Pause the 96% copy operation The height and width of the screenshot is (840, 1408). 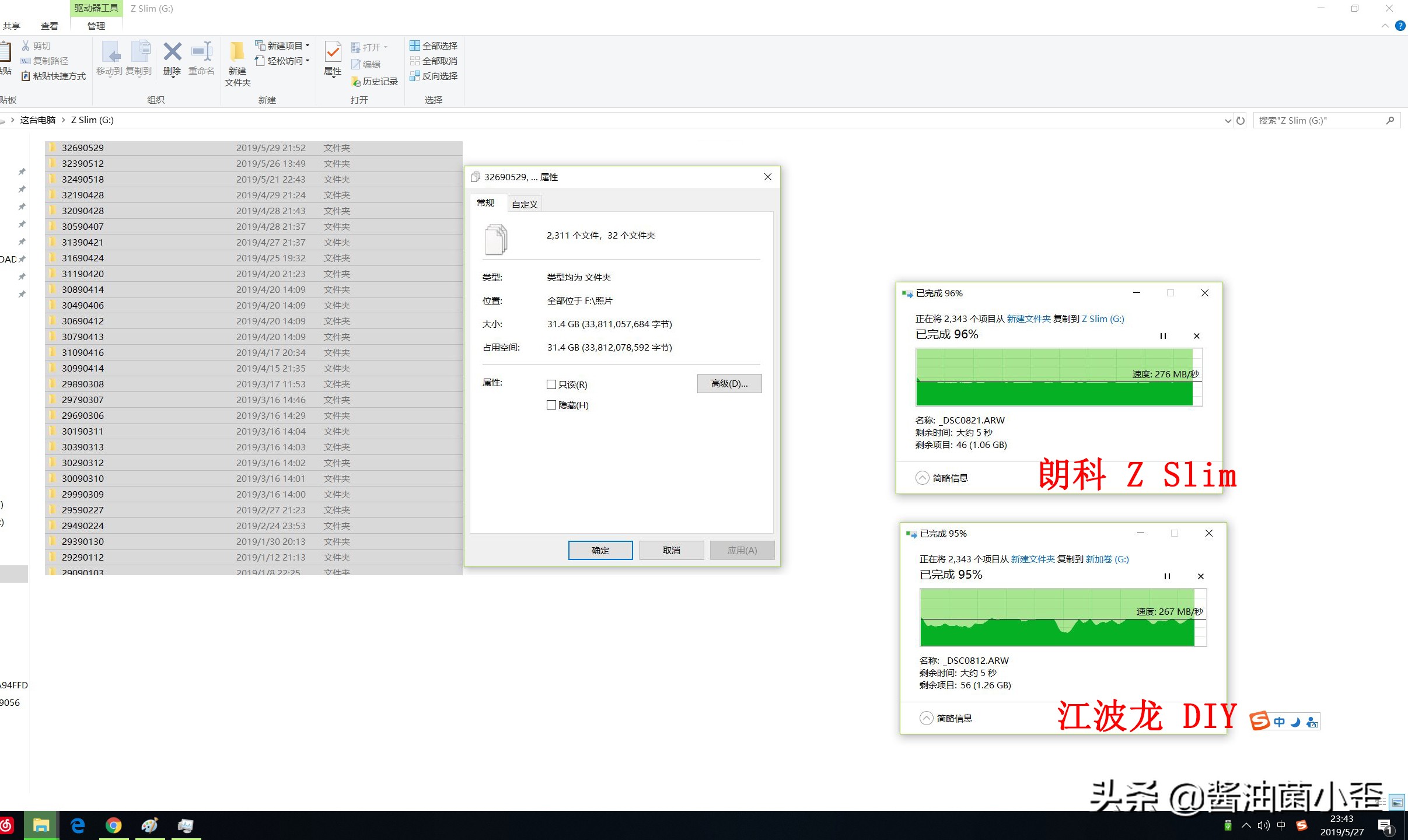(1163, 336)
